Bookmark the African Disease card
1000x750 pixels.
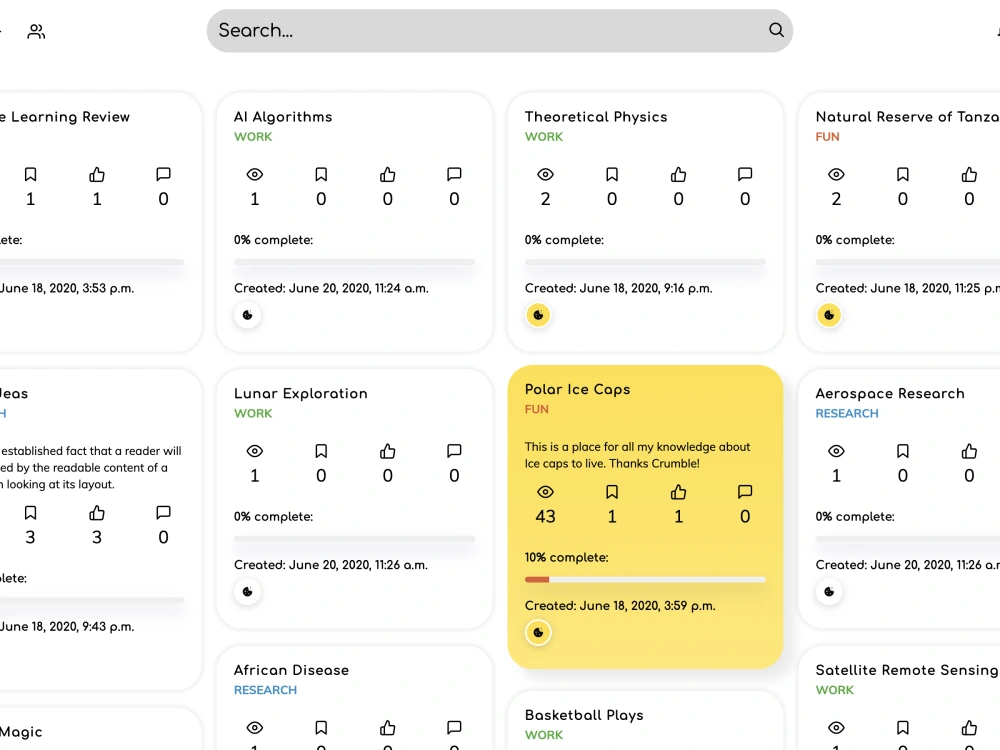click(x=321, y=728)
